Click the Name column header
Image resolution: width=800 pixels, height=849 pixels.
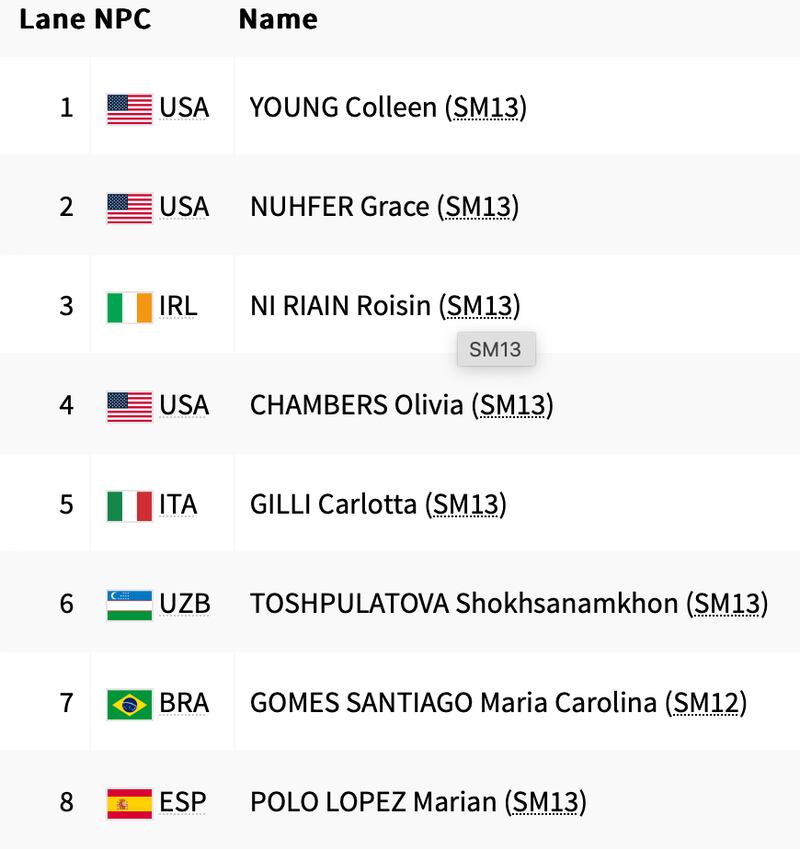[278, 19]
